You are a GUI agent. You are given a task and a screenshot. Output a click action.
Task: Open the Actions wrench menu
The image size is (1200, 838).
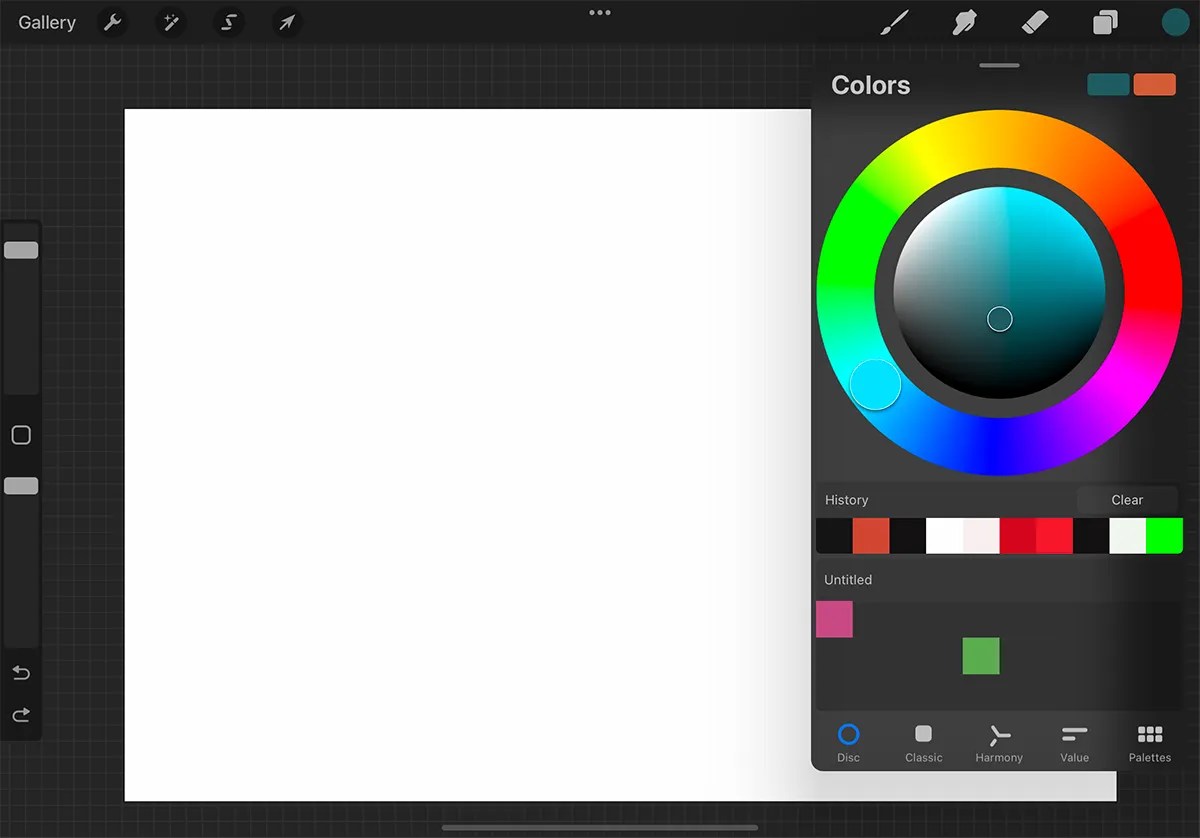point(112,22)
